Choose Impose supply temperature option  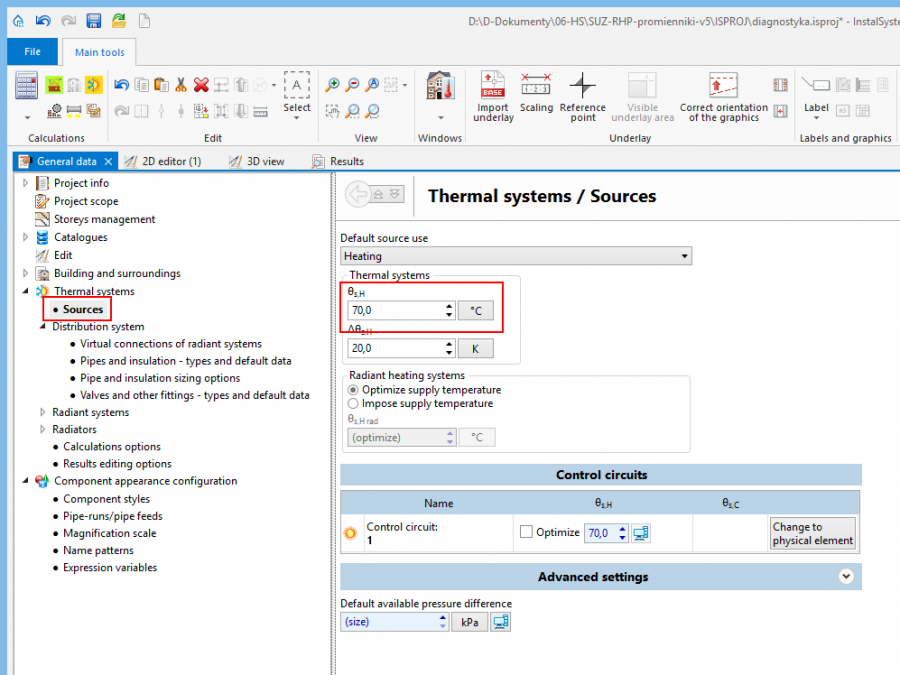[353, 404]
